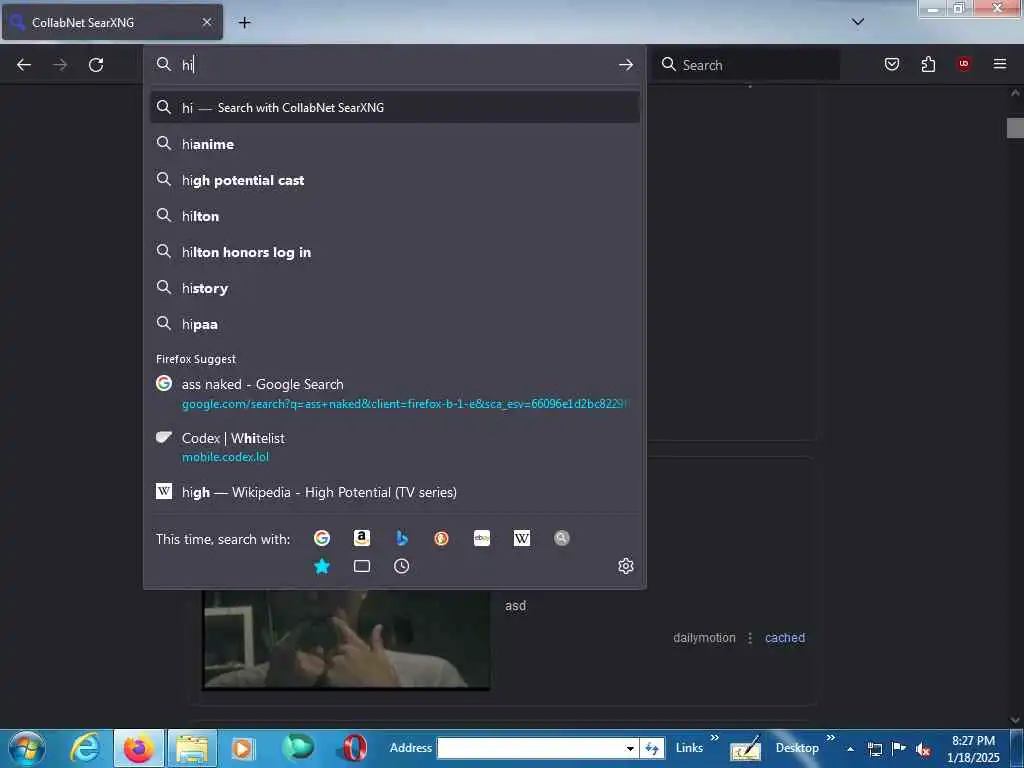1024x768 pixels.
Task: Go back with the browser back arrow
Action: pos(24,65)
